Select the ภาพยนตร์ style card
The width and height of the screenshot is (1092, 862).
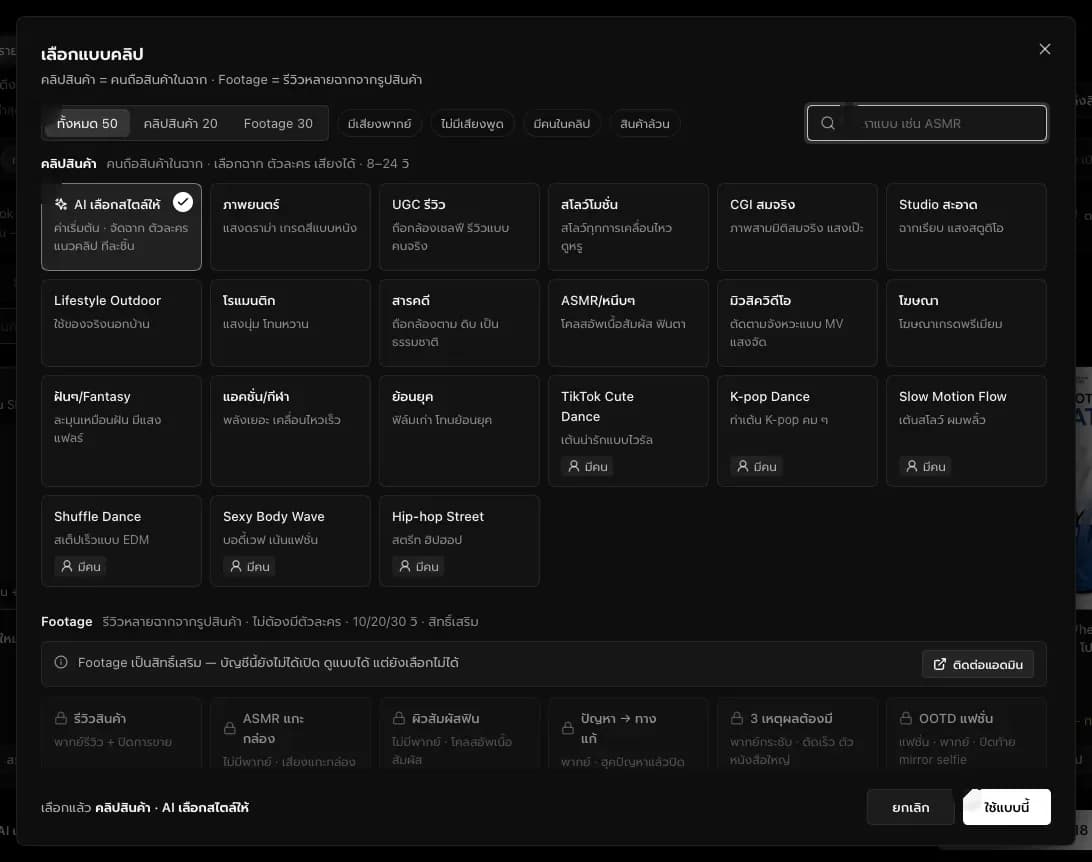[290, 226]
